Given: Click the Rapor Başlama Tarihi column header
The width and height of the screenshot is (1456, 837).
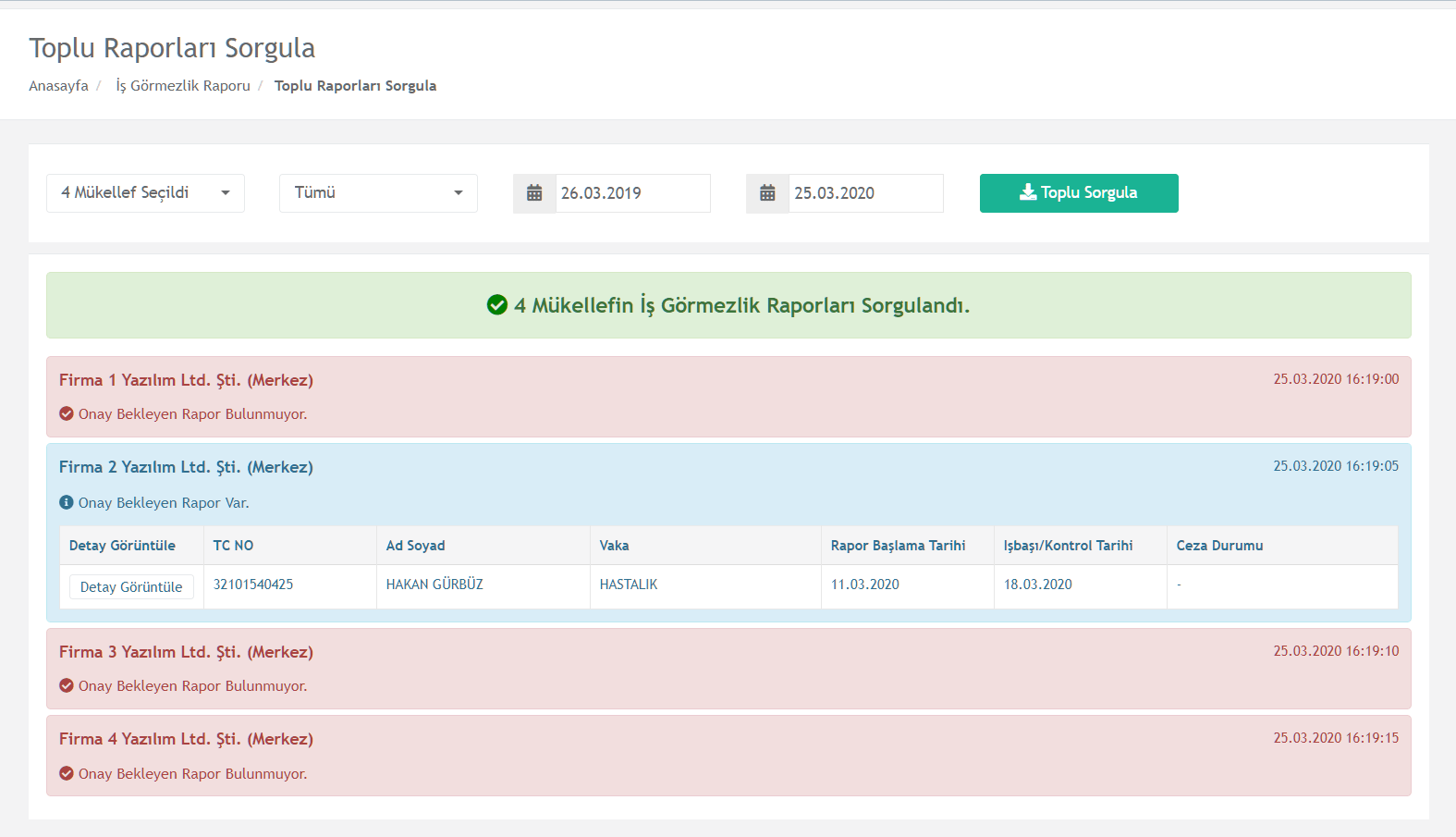Looking at the screenshot, I should pos(898,546).
